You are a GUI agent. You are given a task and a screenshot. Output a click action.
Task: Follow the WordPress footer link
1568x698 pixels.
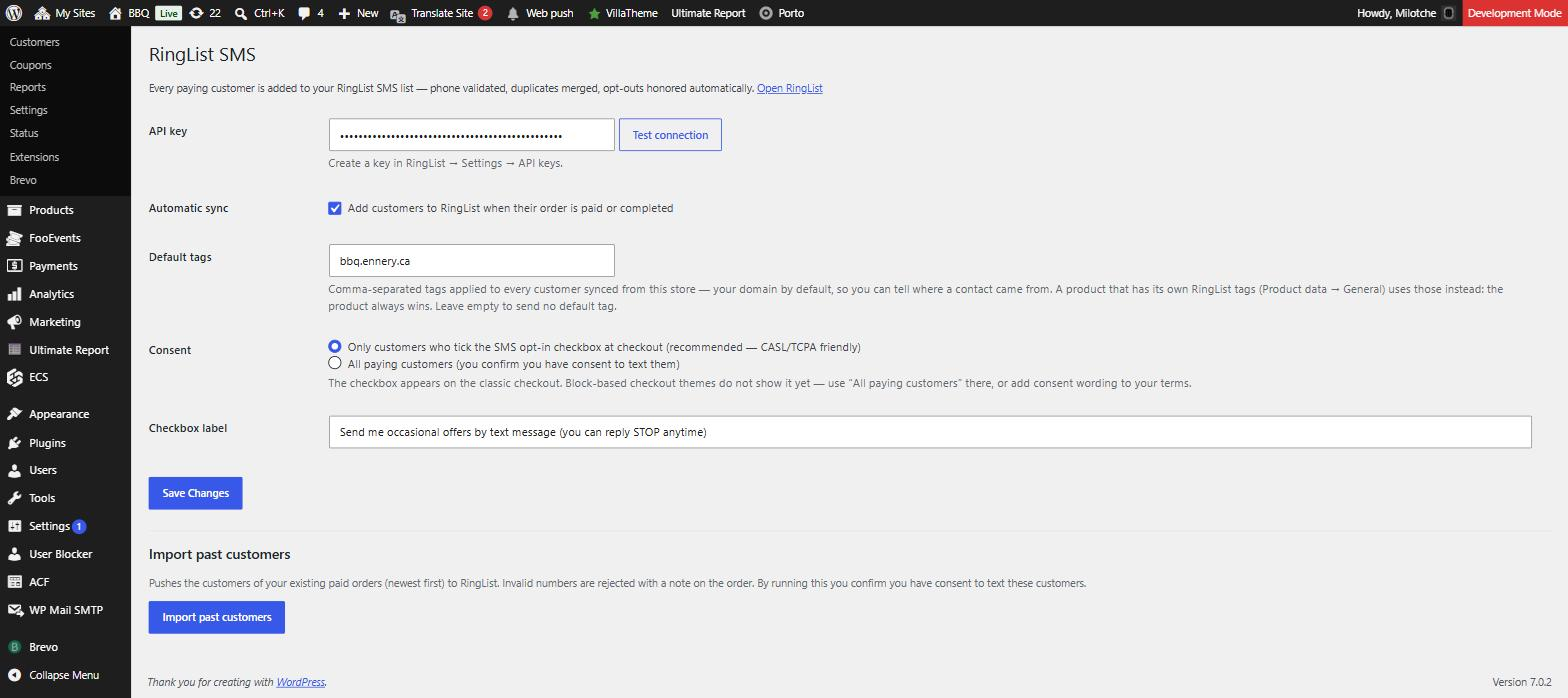pos(300,682)
